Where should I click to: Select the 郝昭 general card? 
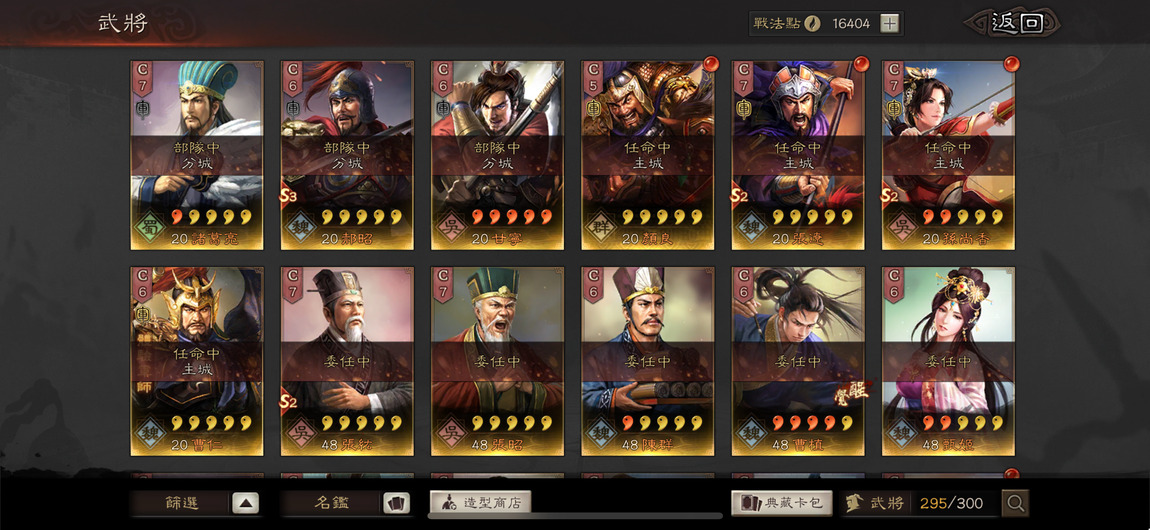[x=347, y=155]
